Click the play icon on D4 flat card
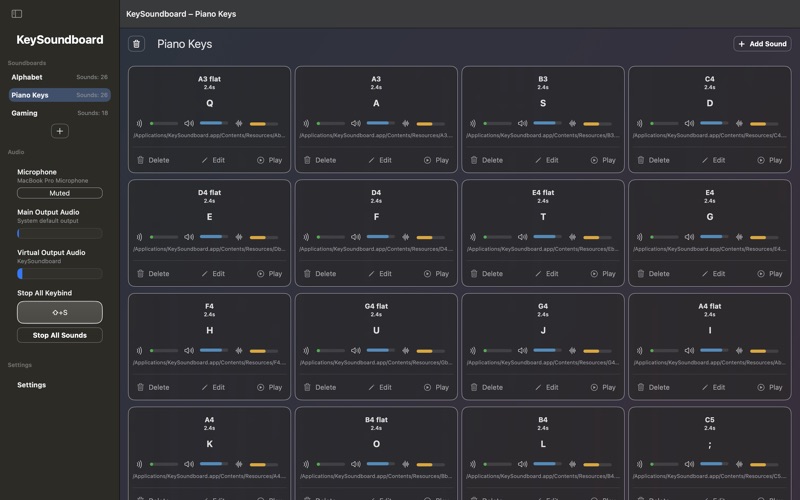 [x=261, y=274]
